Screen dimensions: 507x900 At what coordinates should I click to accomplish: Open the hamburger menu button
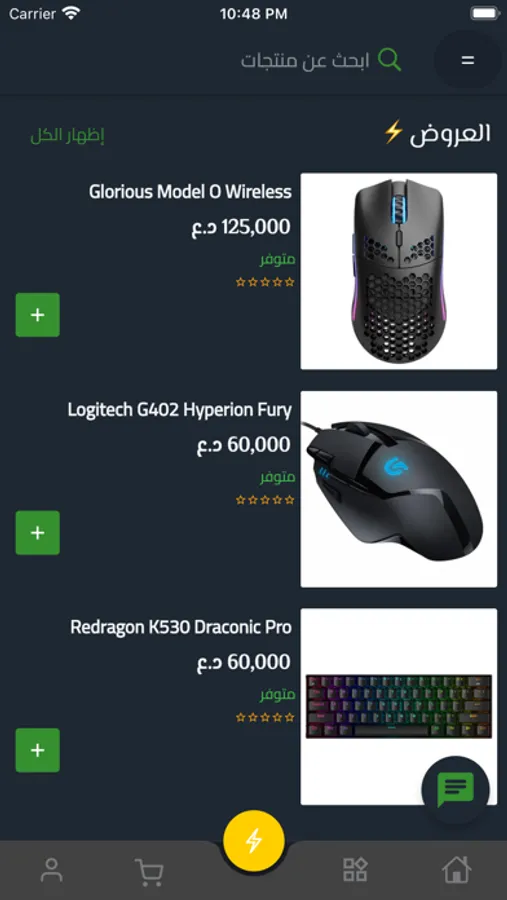(467, 60)
